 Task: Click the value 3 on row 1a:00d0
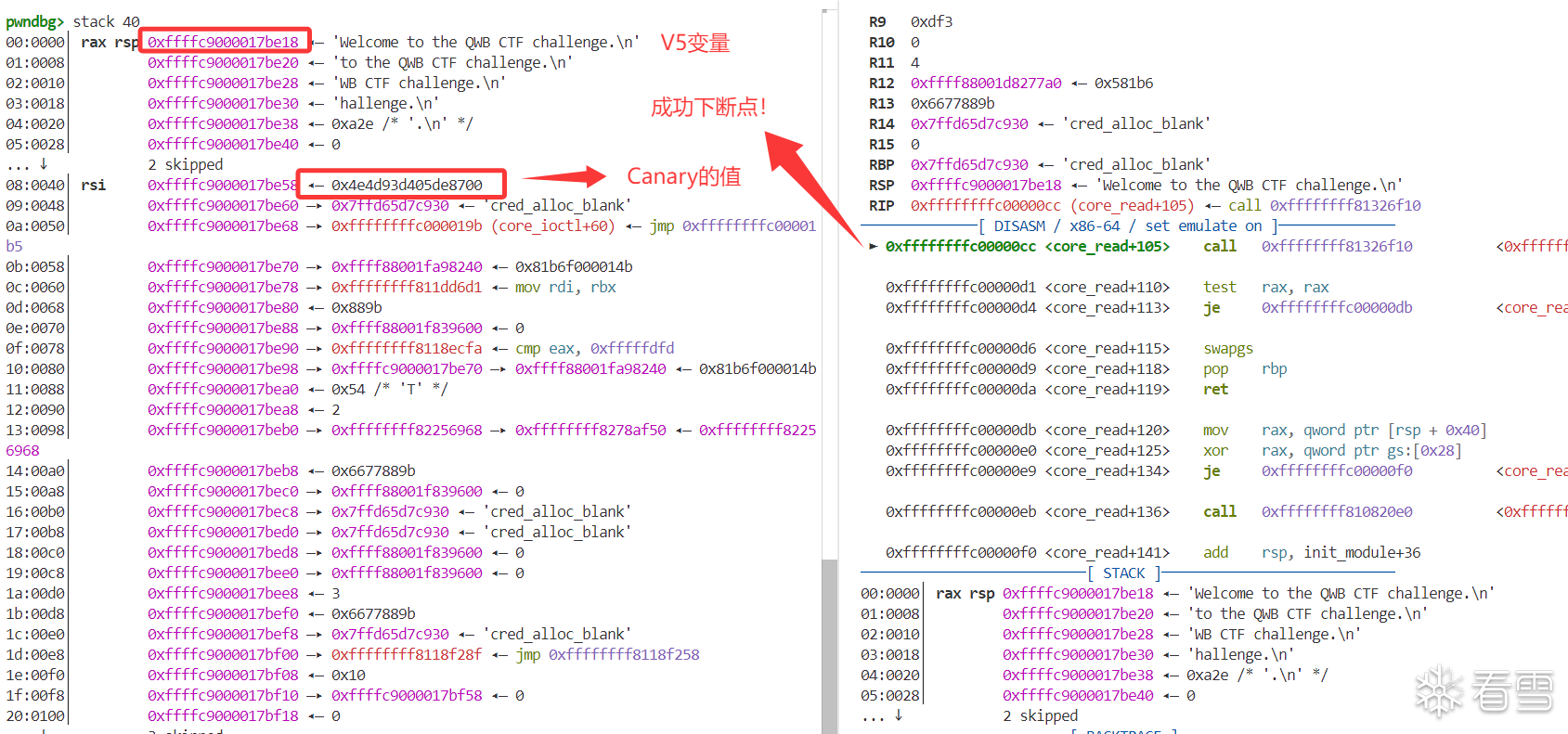[336, 593]
